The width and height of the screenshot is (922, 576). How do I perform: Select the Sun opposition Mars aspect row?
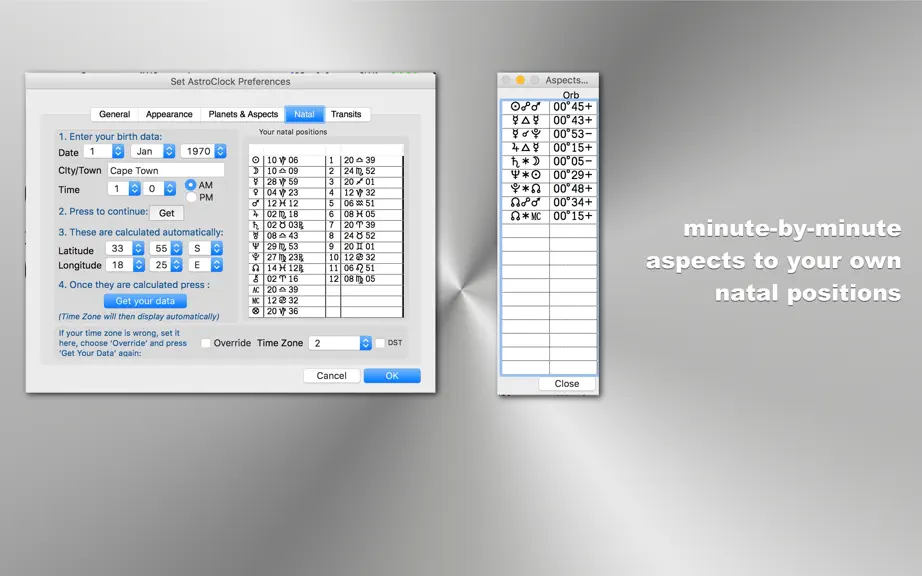[x=549, y=106]
